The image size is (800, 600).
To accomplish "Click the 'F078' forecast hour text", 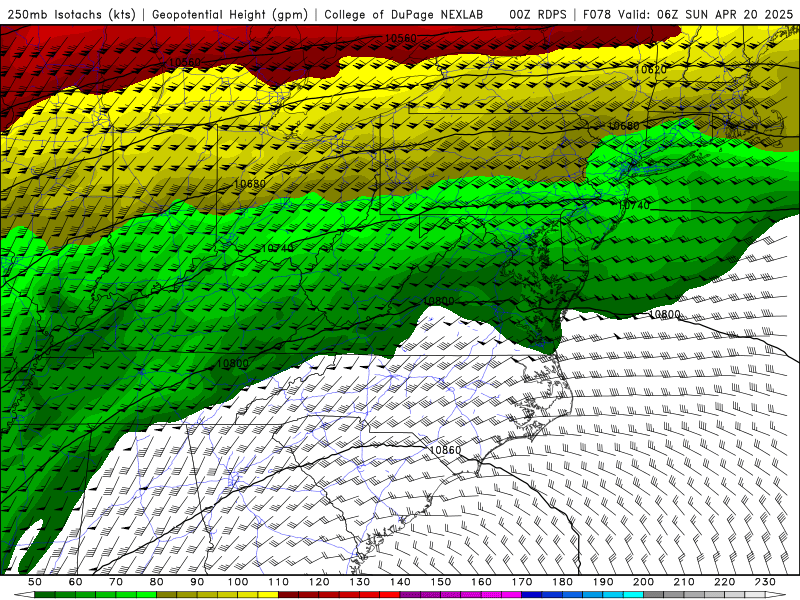I will tap(597, 15).
